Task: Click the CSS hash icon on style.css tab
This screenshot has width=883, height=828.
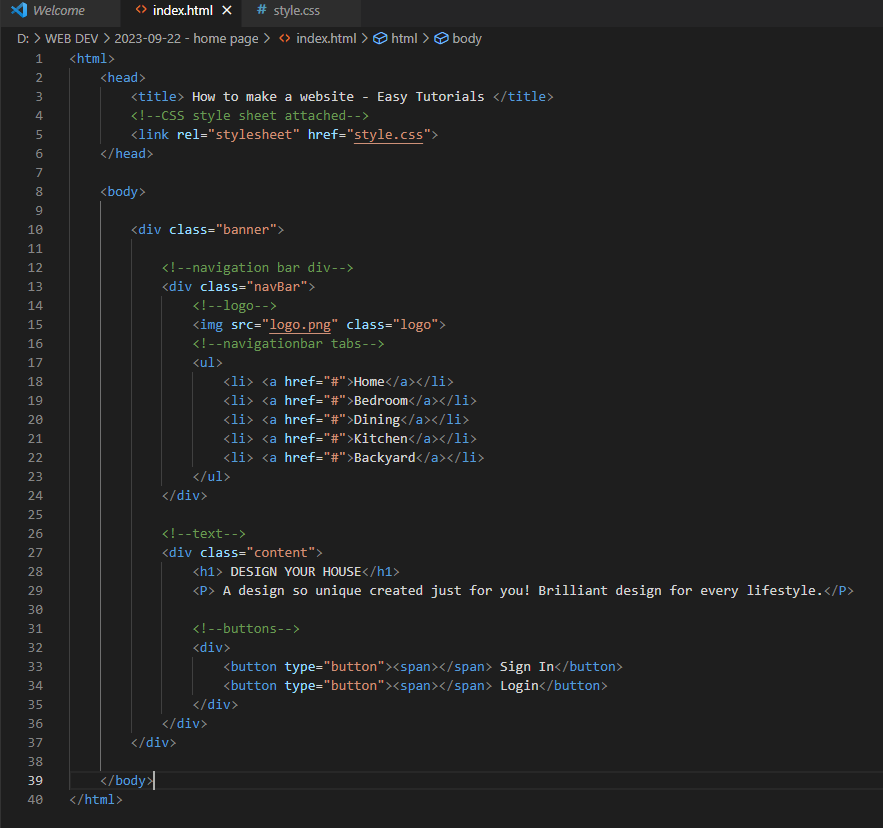Action: coord(261,11)
